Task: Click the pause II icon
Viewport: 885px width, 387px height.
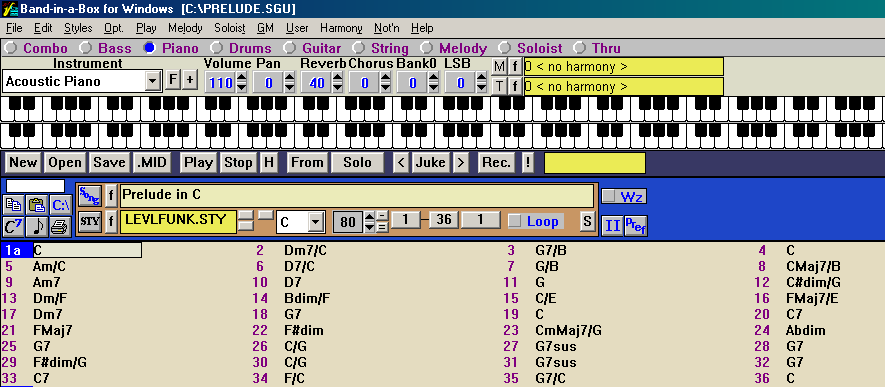Action: click(612, 226)
